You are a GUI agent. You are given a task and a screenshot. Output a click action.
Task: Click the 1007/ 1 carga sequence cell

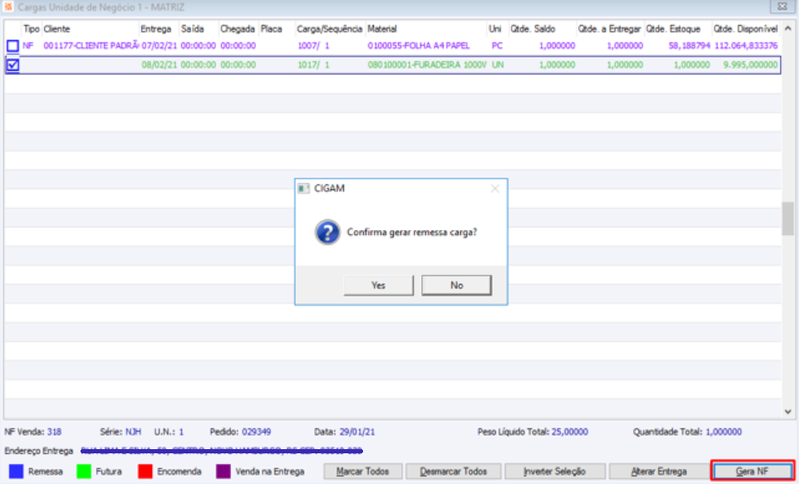click(313, 46)
